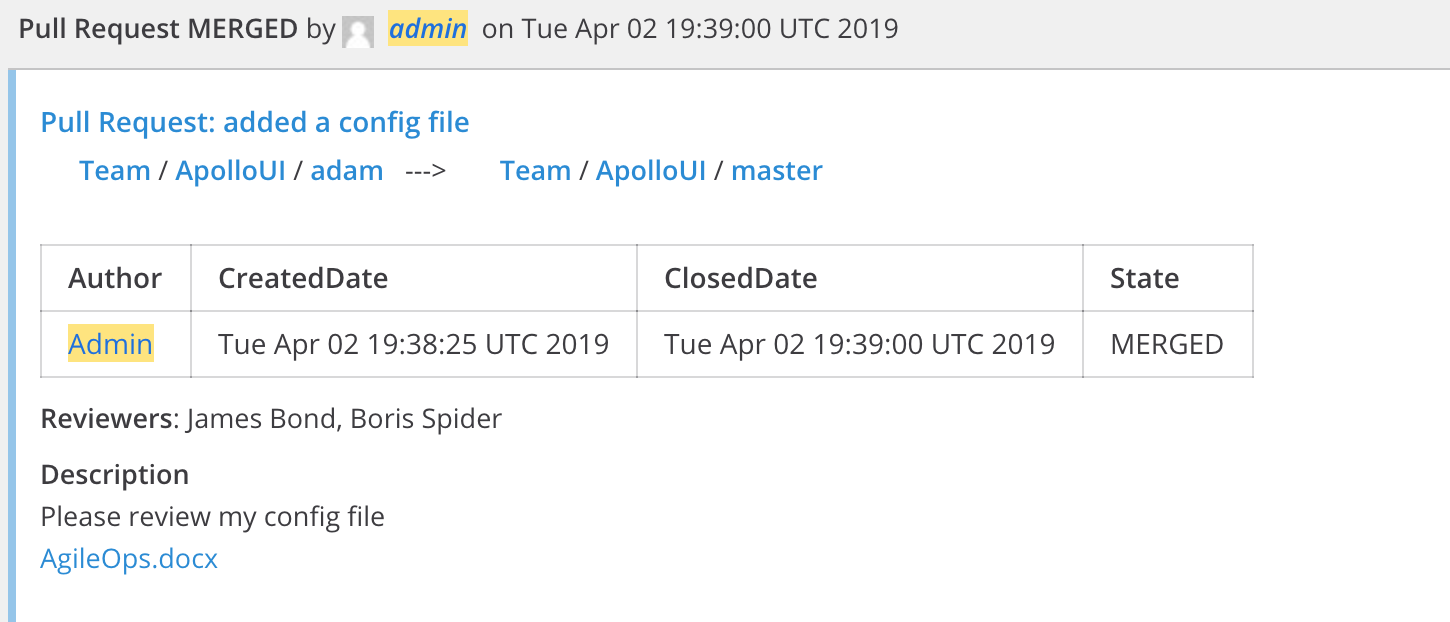The image size is (1450, 622).
Task: Click the ClosedDate column header
Action: 860,278
